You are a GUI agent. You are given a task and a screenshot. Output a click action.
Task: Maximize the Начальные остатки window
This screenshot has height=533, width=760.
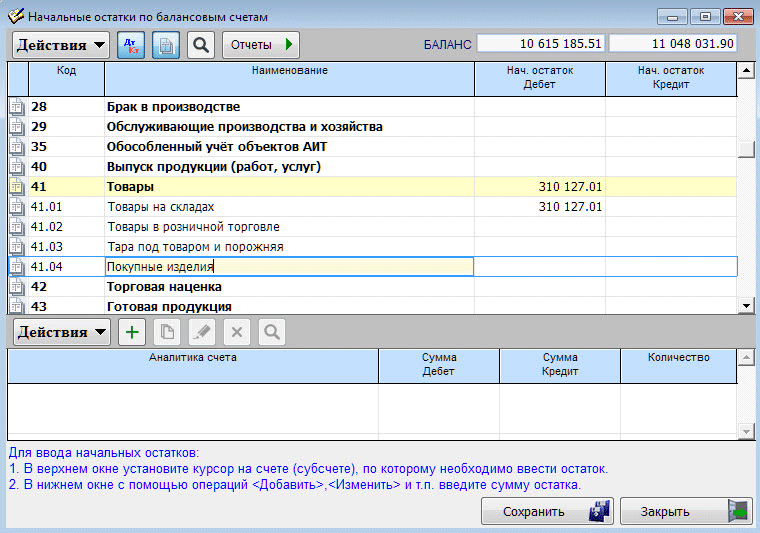[705, 17]
